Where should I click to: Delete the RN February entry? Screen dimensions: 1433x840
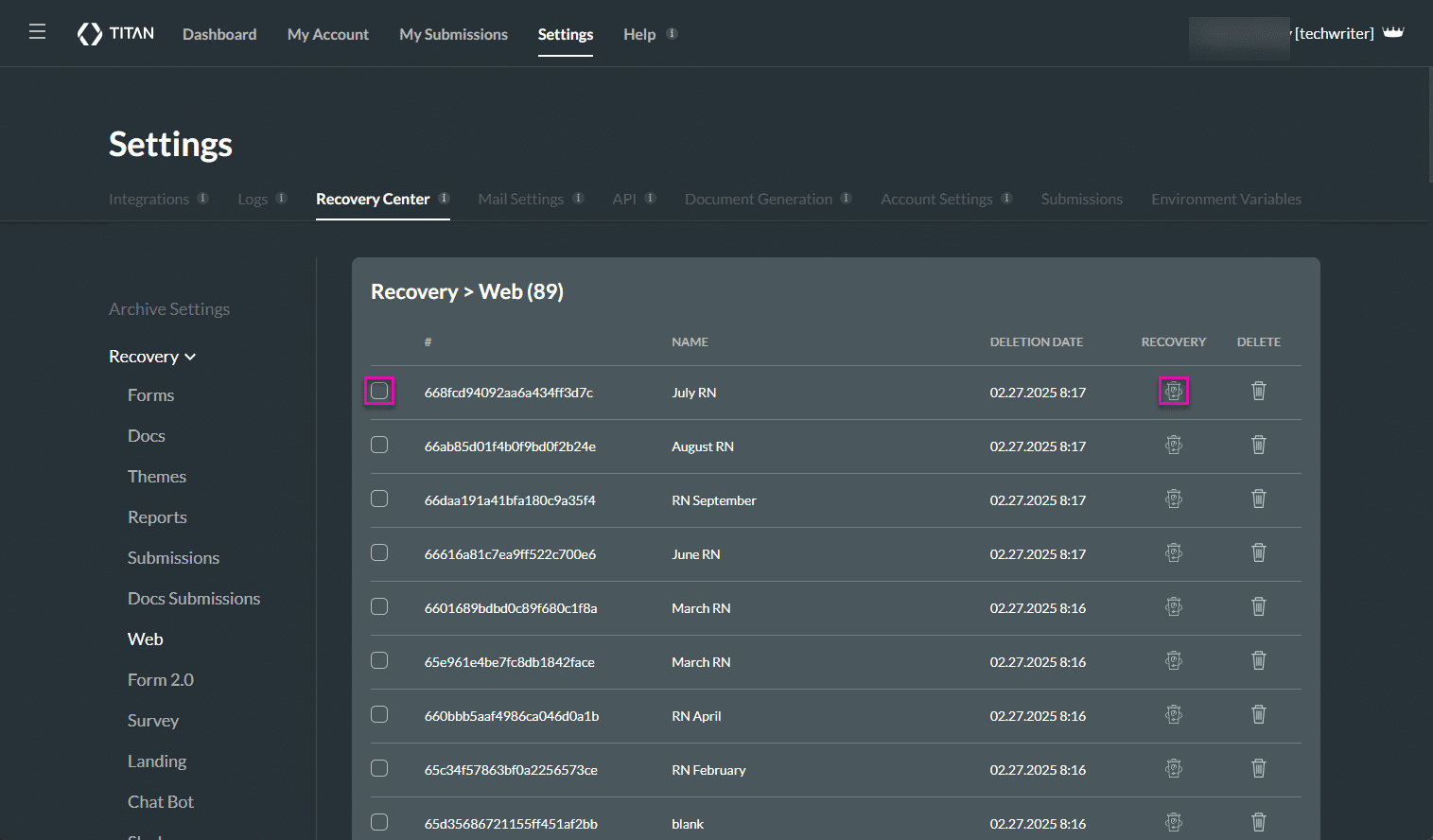click(x=1258, y=768)
